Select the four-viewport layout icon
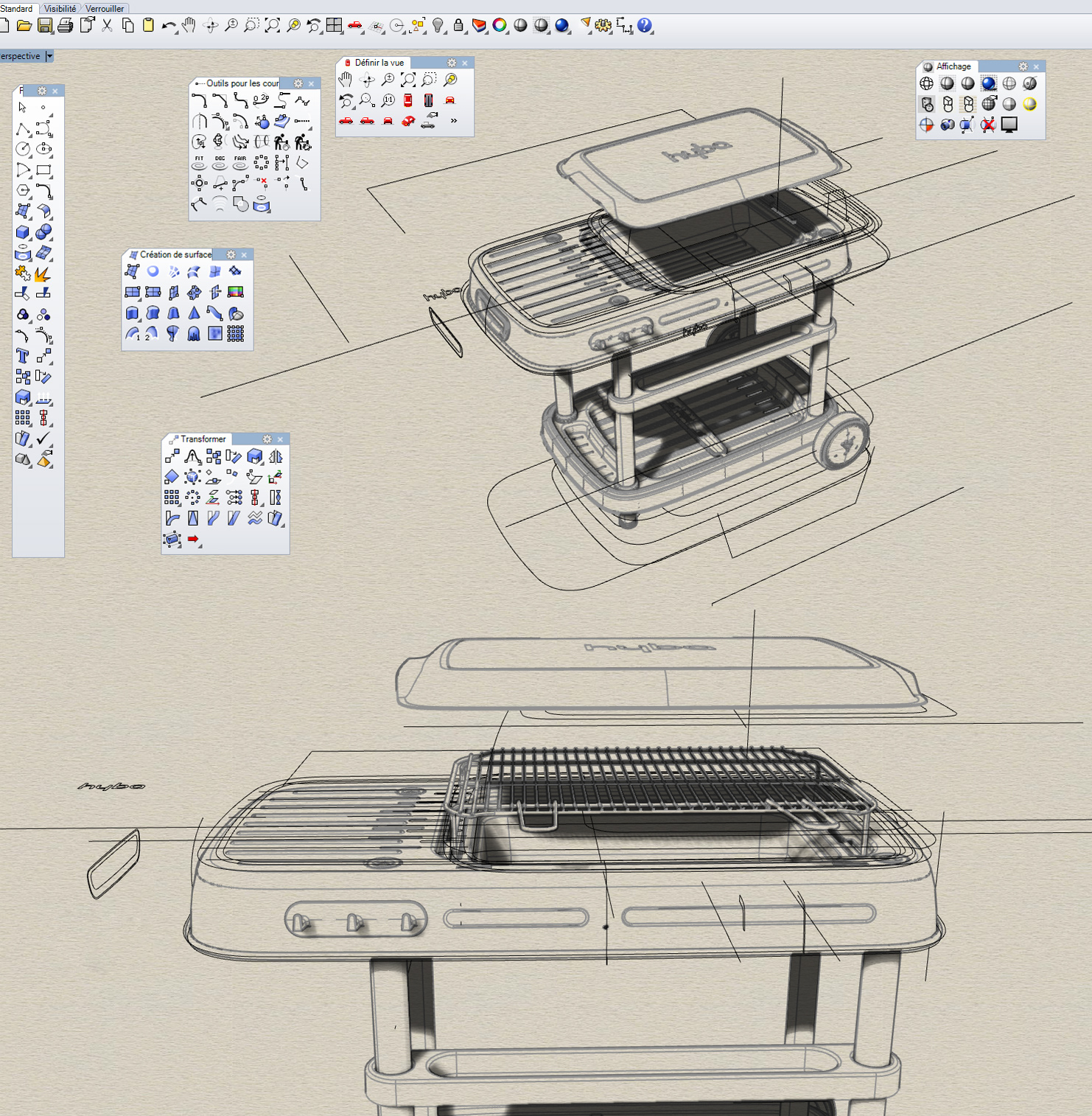Screen dimensions: 1092x1116 (334, 26)
